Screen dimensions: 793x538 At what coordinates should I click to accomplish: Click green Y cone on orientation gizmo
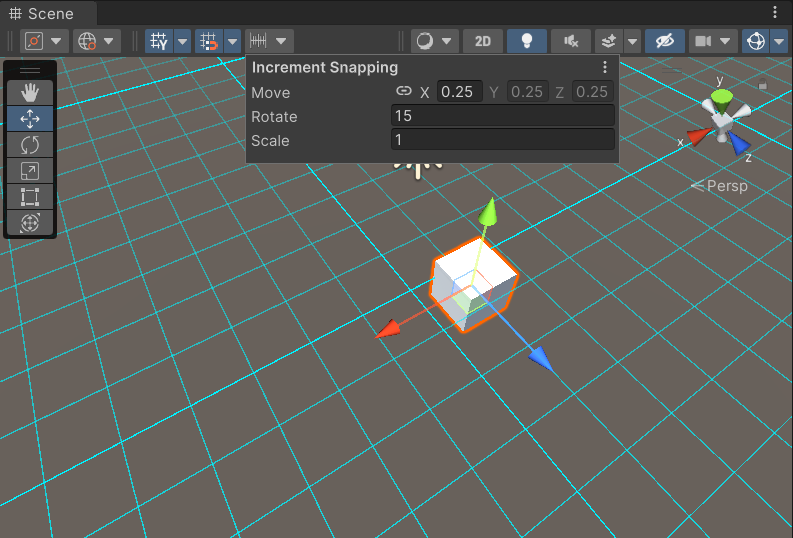coord(722,101)
